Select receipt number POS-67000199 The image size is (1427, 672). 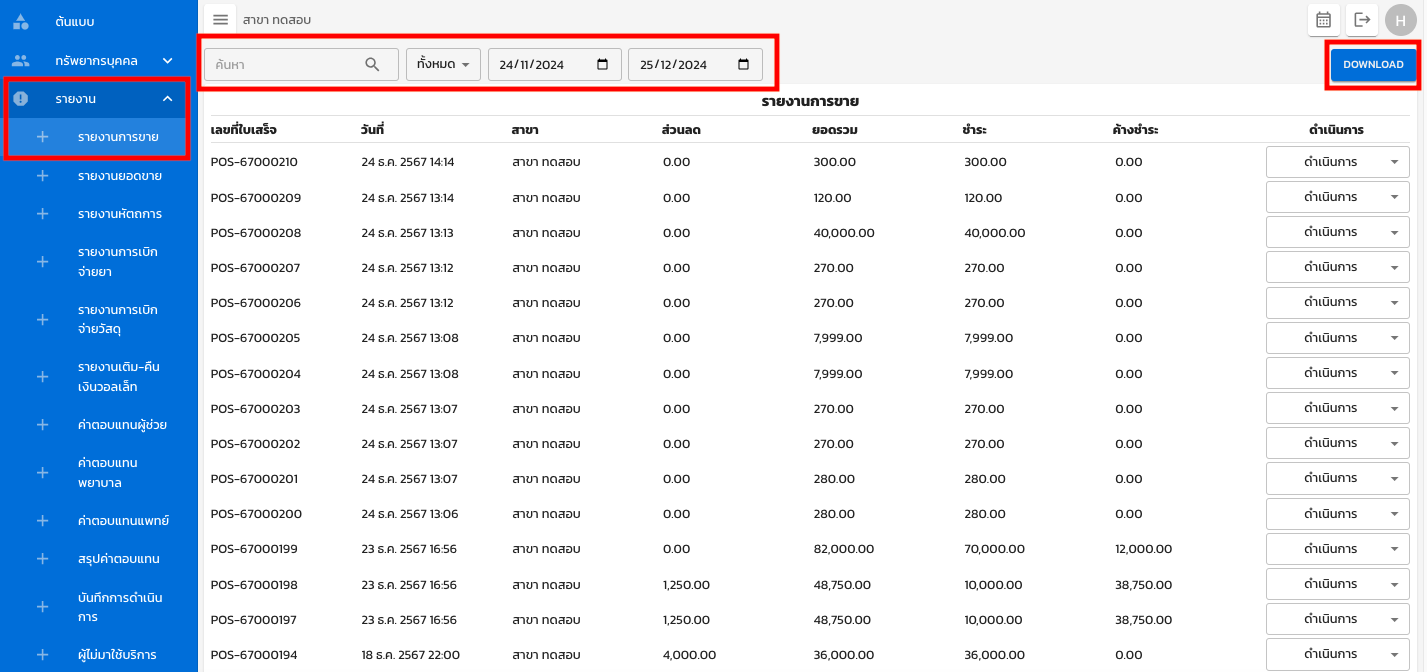pos(254,549)
